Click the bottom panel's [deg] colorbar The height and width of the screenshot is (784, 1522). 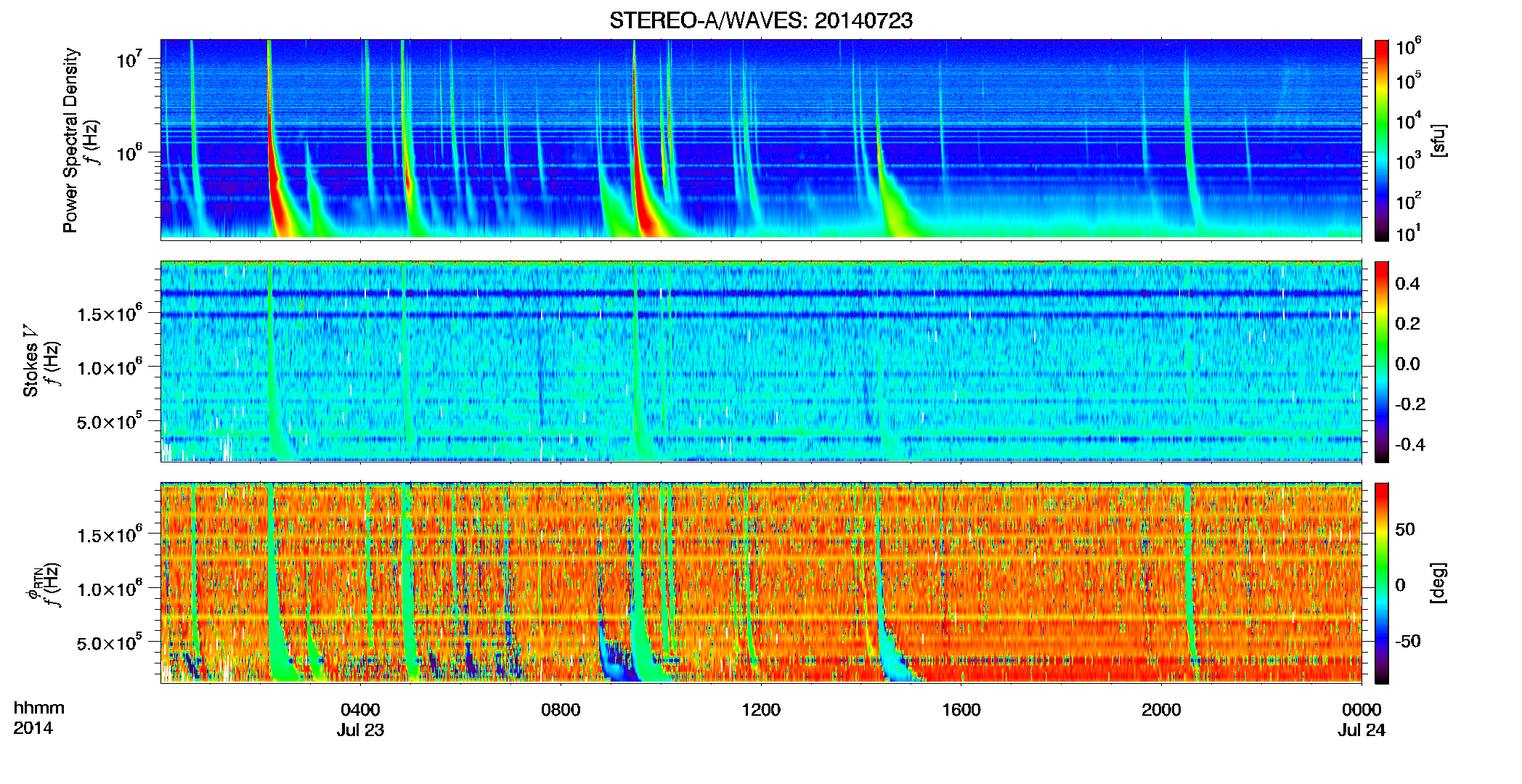point(1382,583)
